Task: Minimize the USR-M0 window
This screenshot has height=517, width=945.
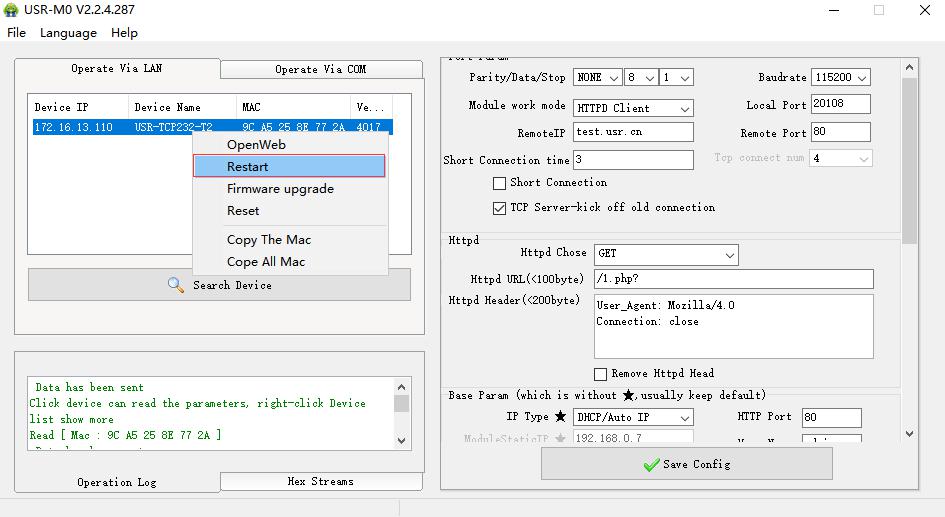Action: tap(834, 10)
